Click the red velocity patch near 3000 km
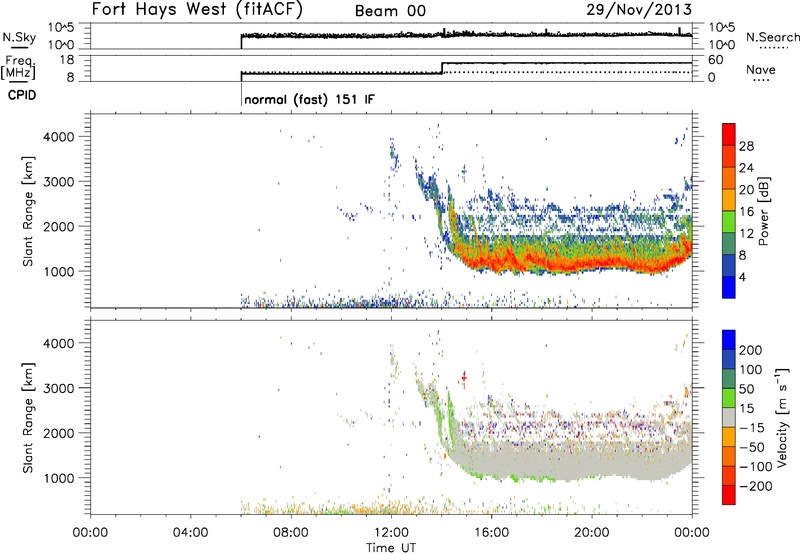 [464, 377]
